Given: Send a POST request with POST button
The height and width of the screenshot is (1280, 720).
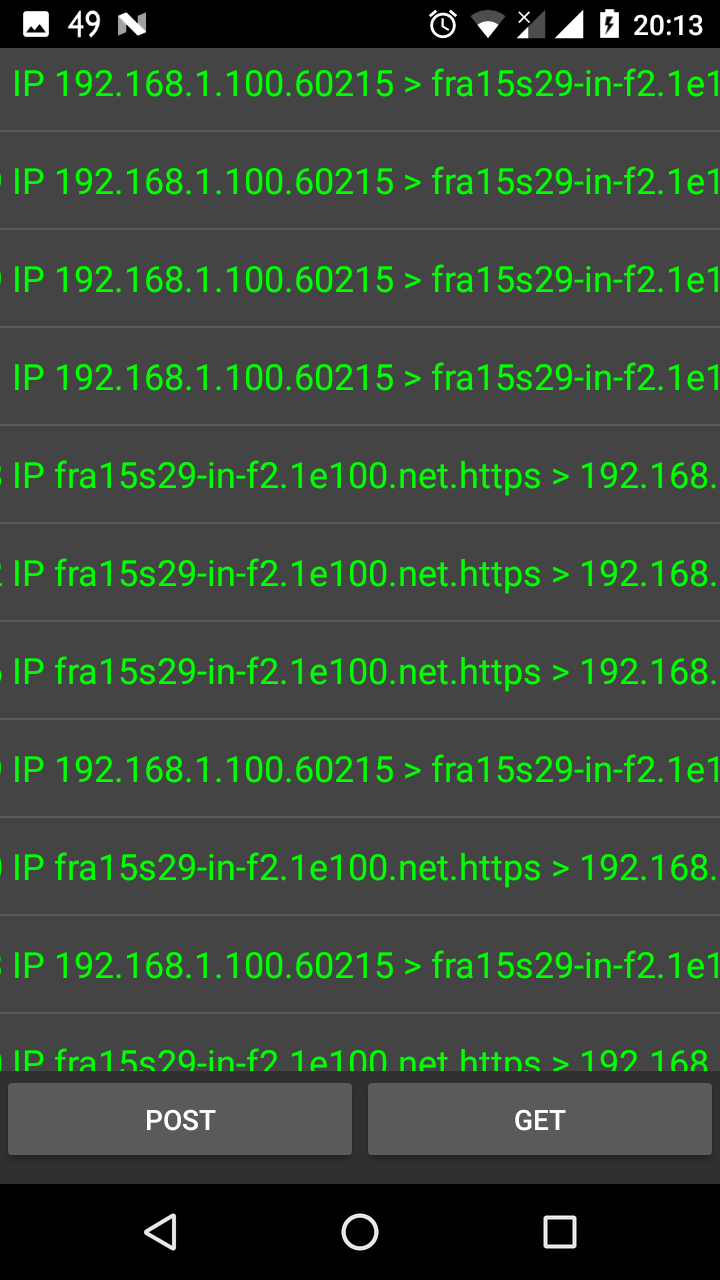Looking at the screenshot, I should tap(180, 1120).
